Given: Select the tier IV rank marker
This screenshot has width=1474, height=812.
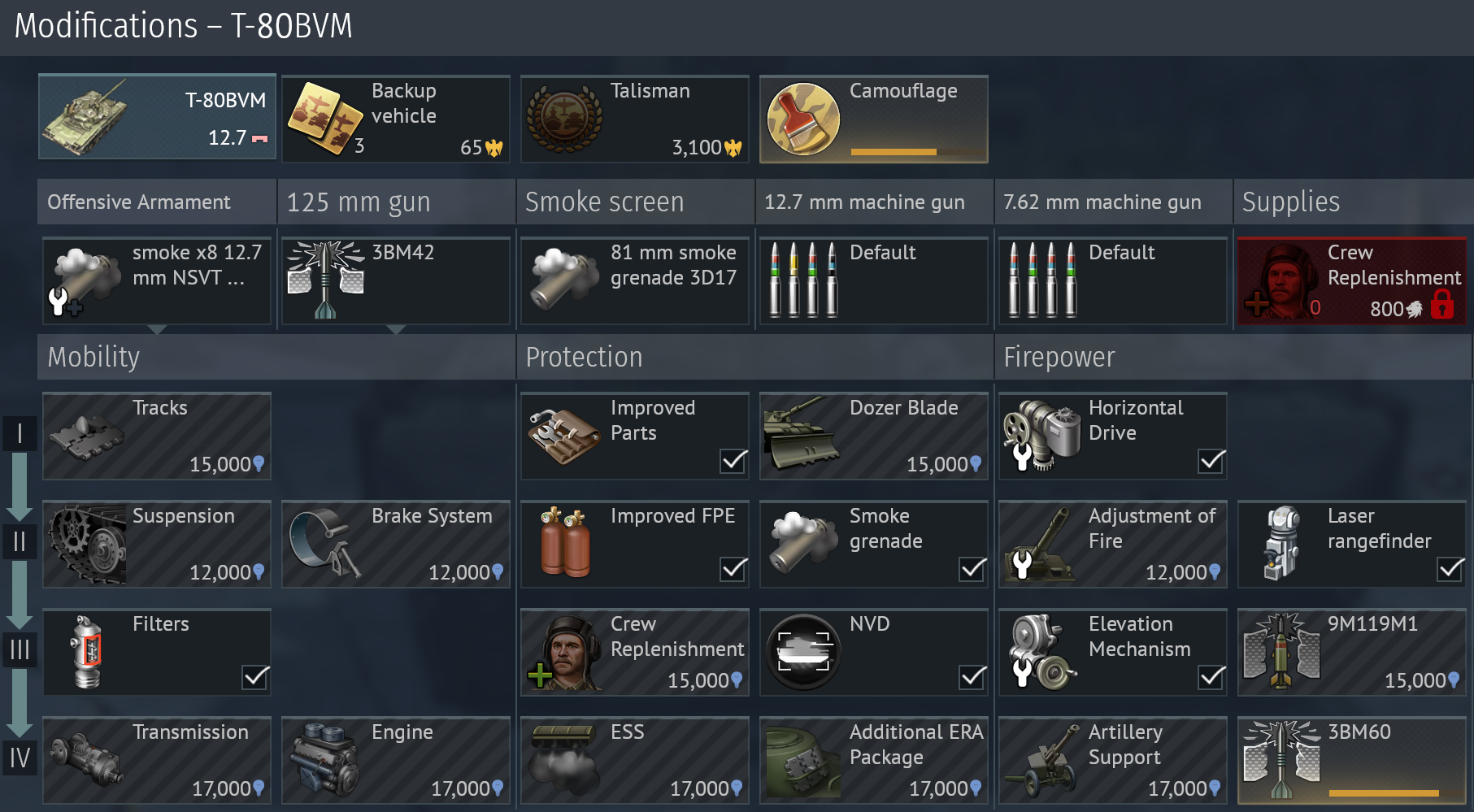Looking at the screenshot, I should (x=20, y=758).
